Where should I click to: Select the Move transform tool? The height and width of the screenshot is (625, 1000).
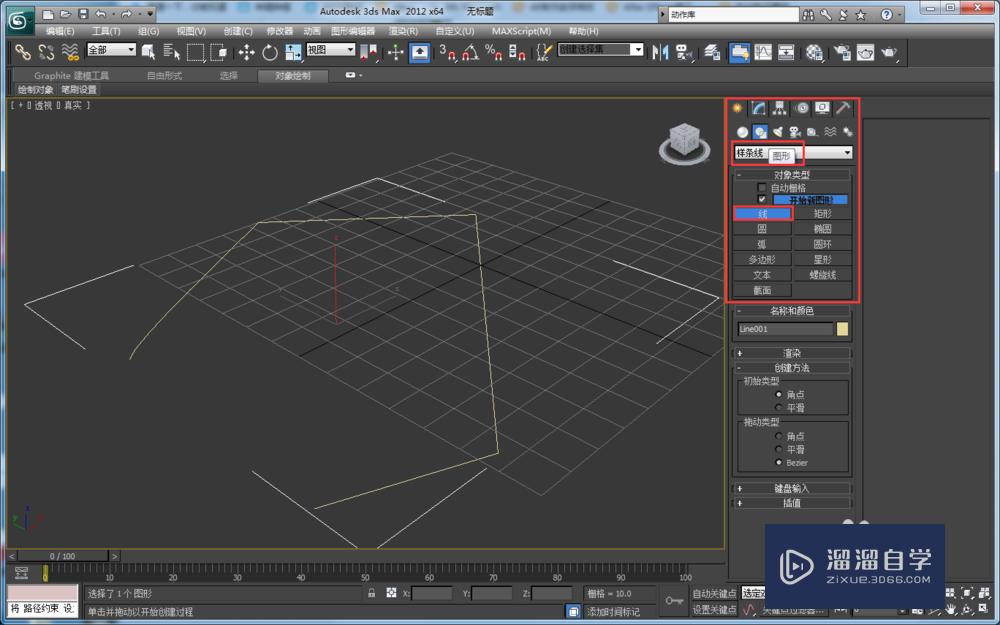246,52
